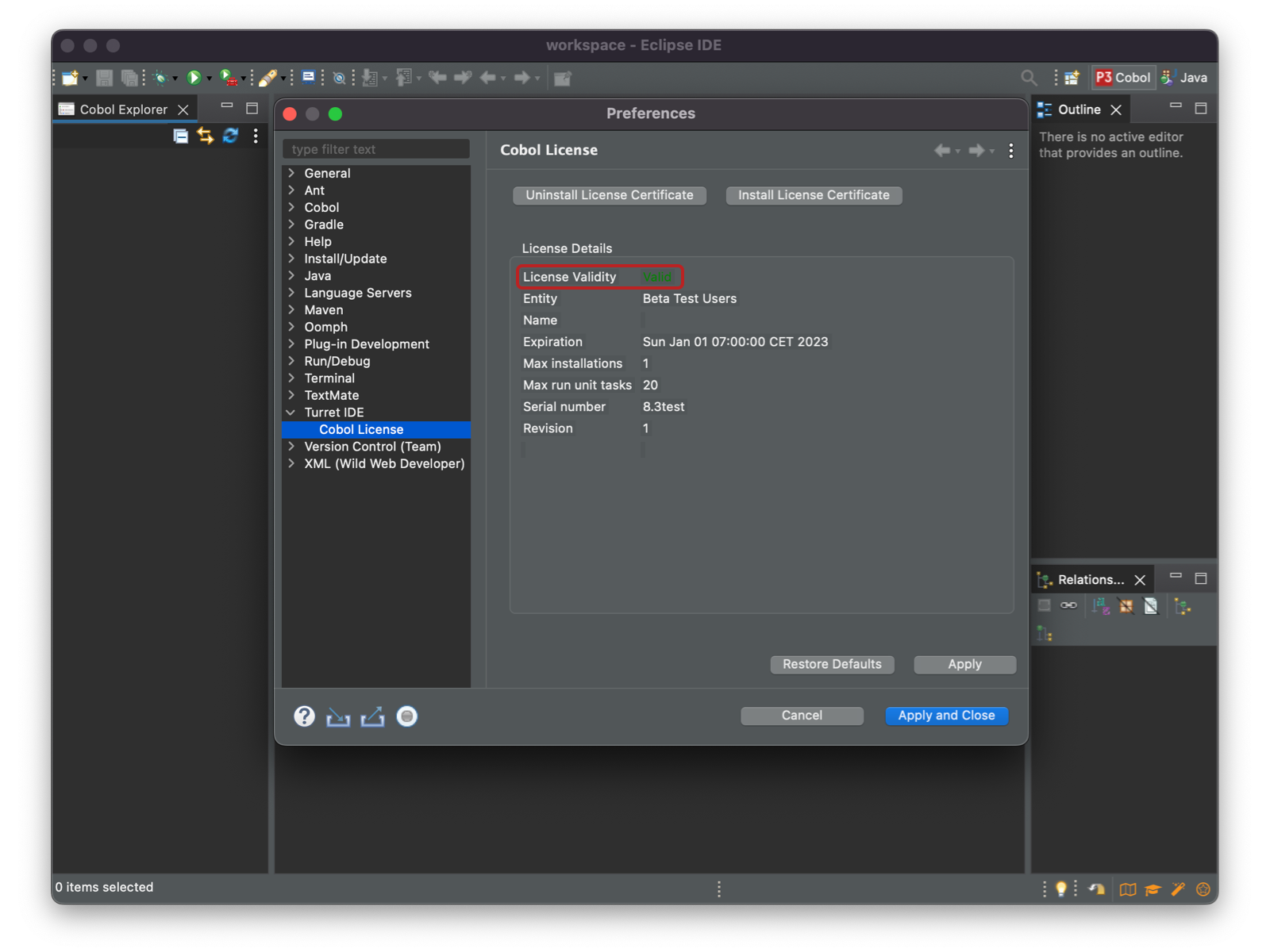Click the Preferences help question mark icon

(x=304, y=716)
